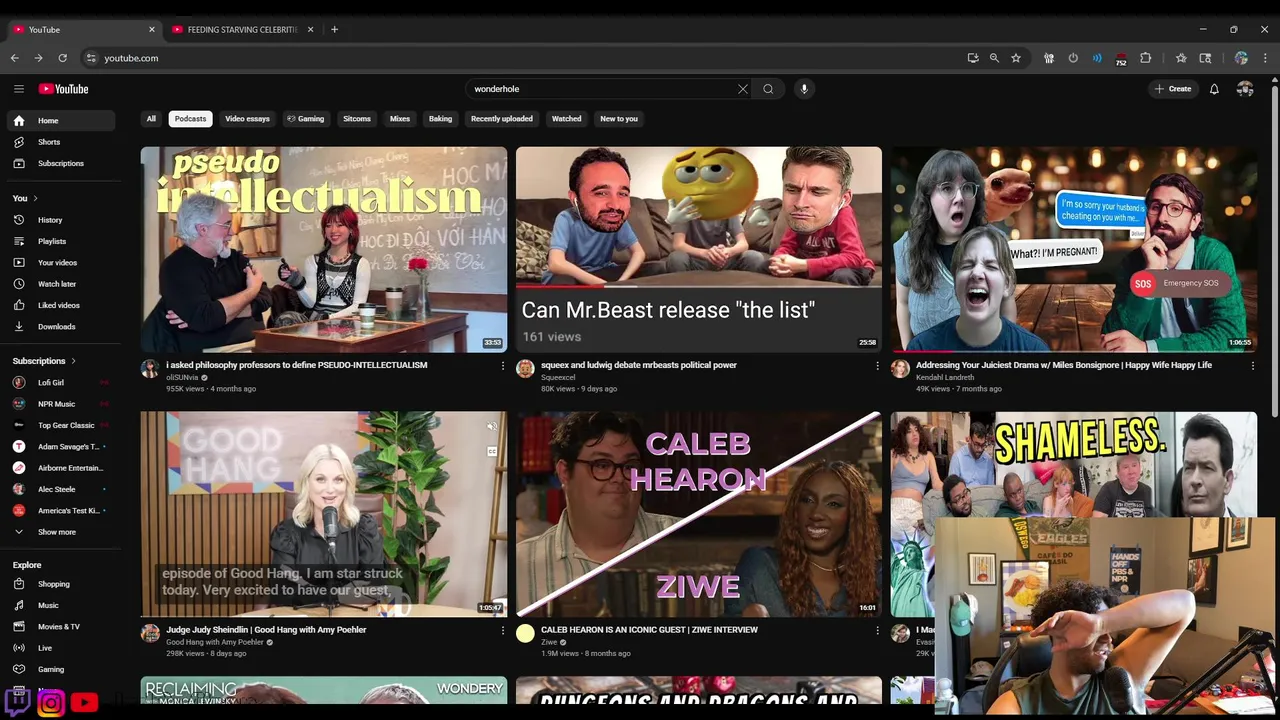Open Music under Explore
The image size is (1280, 720).
pyautogui.click(x=60, y=605)
